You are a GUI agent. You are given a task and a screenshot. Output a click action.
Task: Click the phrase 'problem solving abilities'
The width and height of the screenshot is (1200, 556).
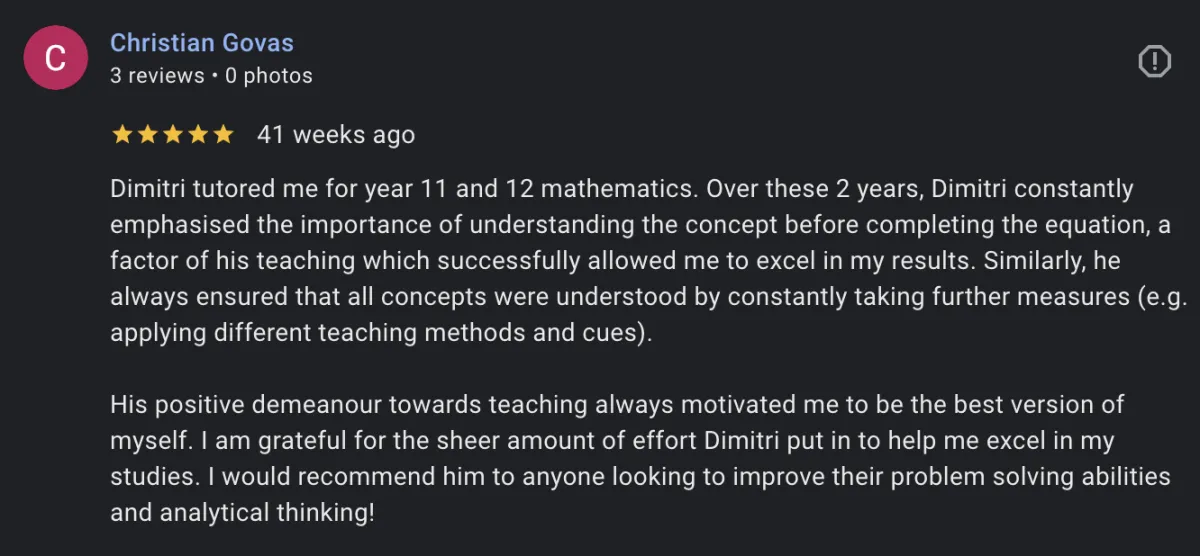(x=1028, y=477)
